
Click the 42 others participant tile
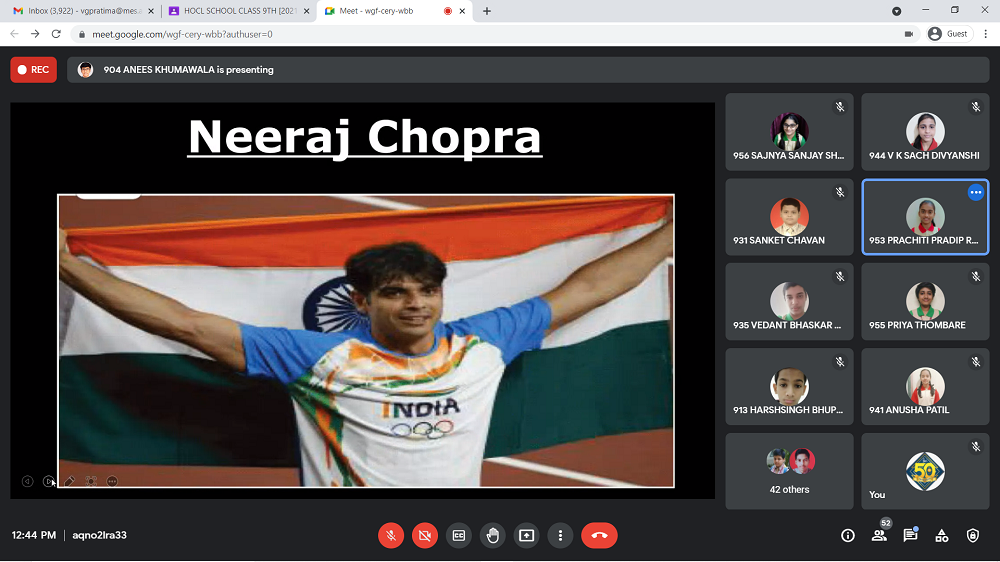[789, 470]
